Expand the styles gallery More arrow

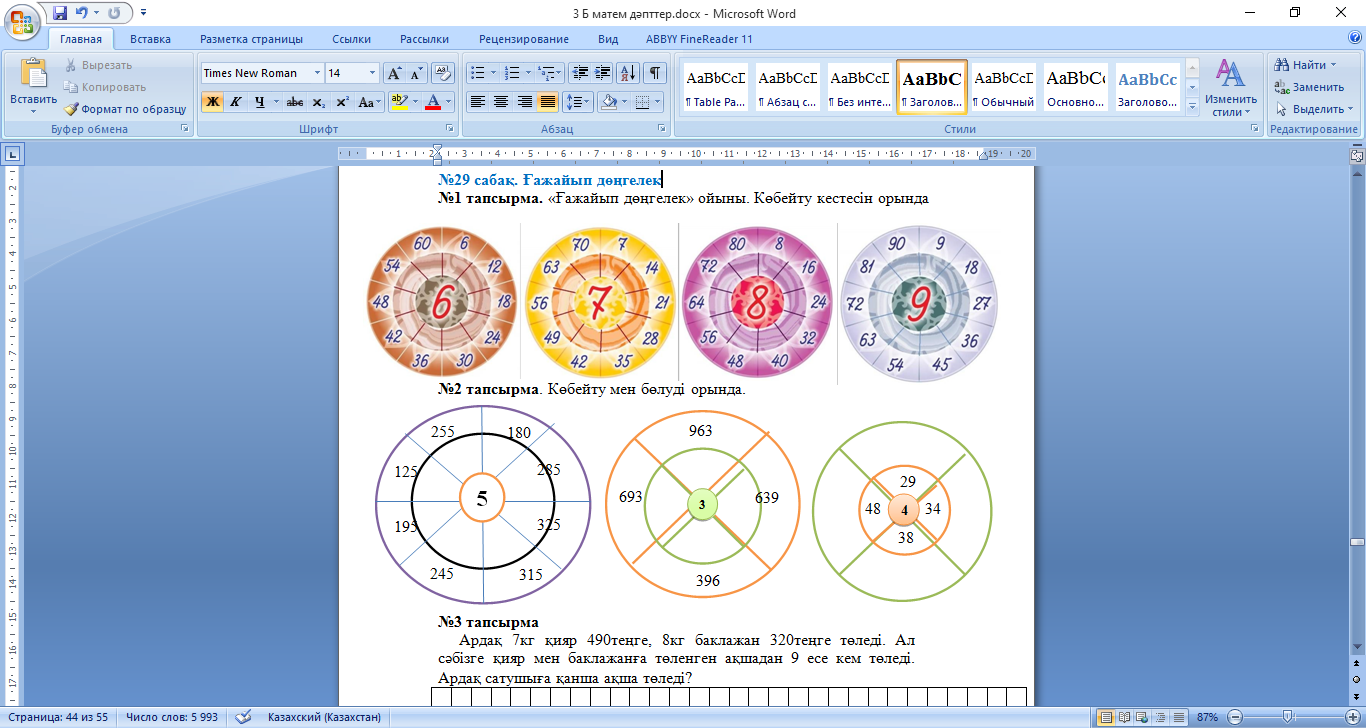pos(1192,107)
